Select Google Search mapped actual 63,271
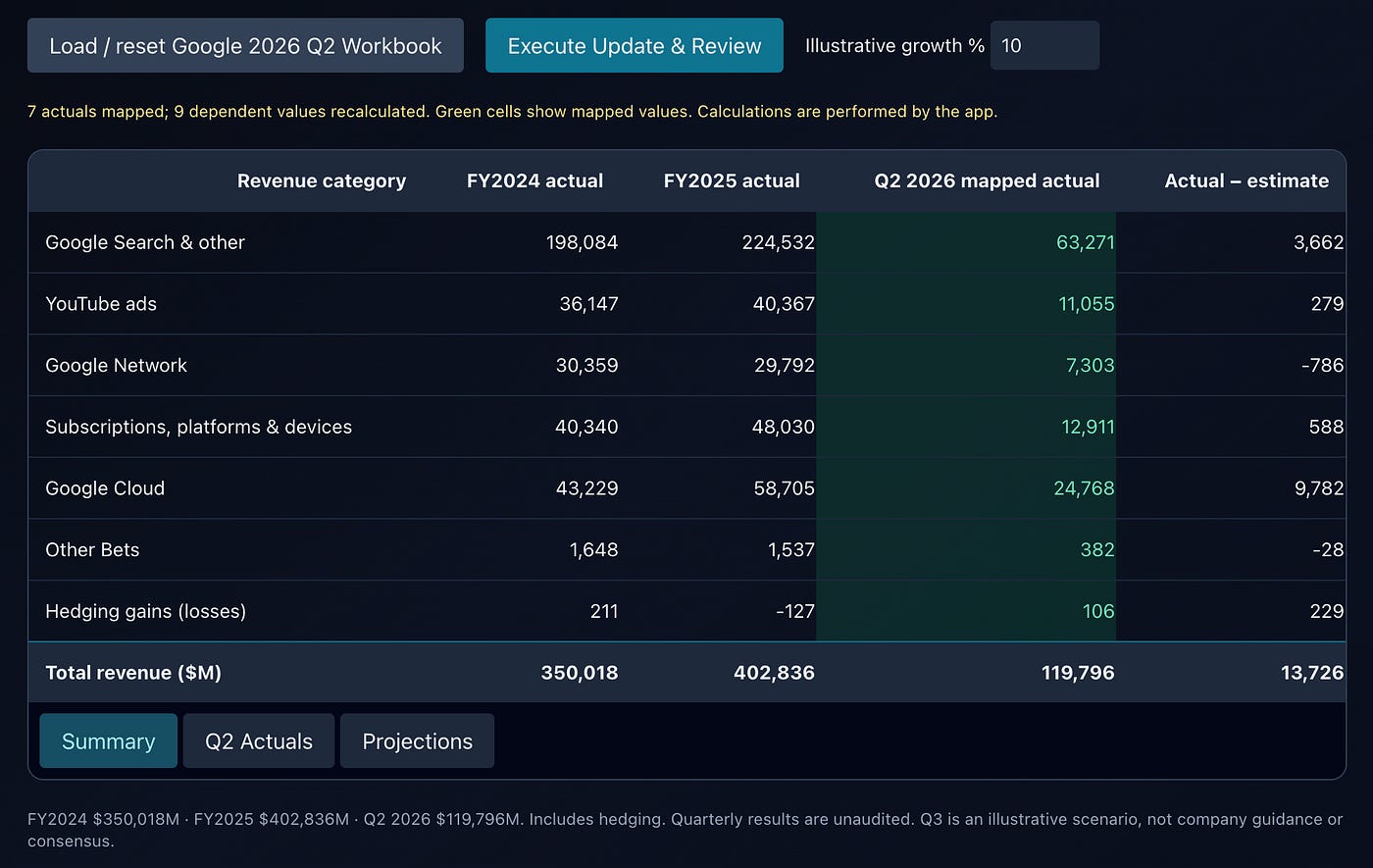The image size is (1373, 868). [x=1086, y=242]
